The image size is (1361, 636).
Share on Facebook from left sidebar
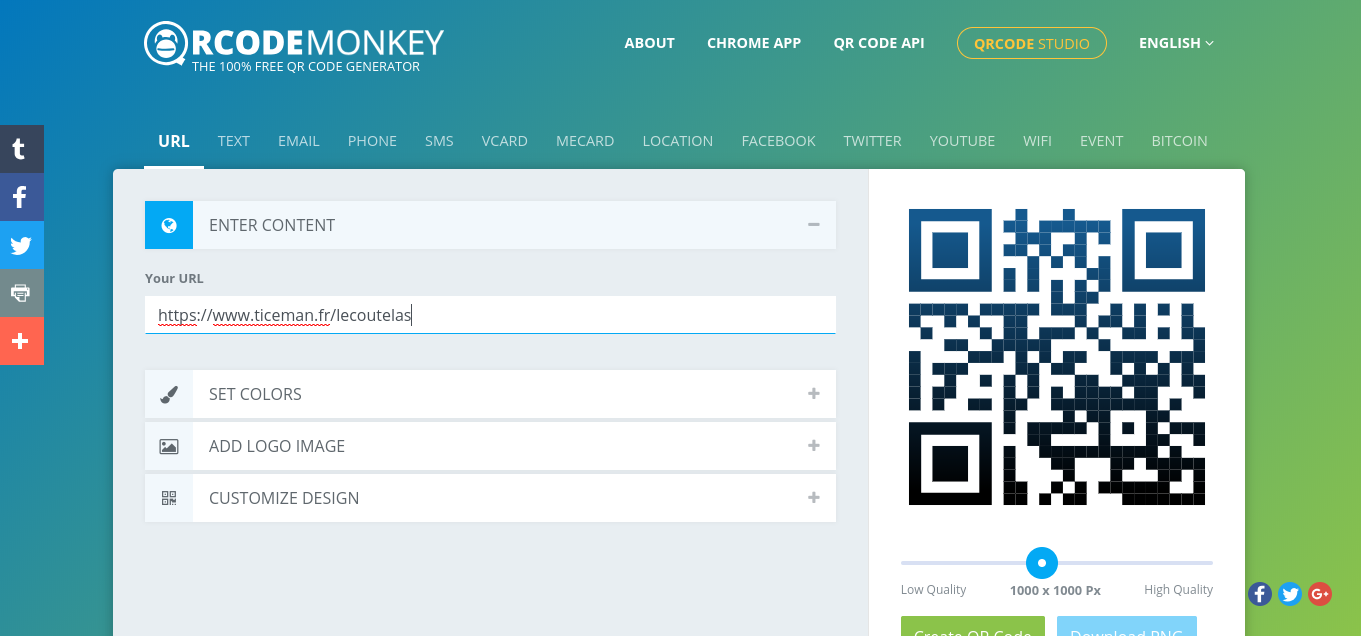tap(21, 197)
